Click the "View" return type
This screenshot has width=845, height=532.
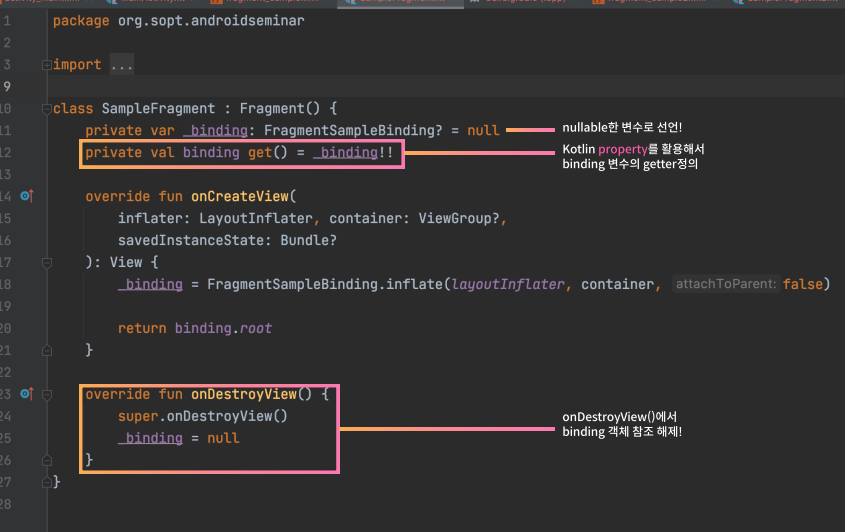tap(126, 262)
